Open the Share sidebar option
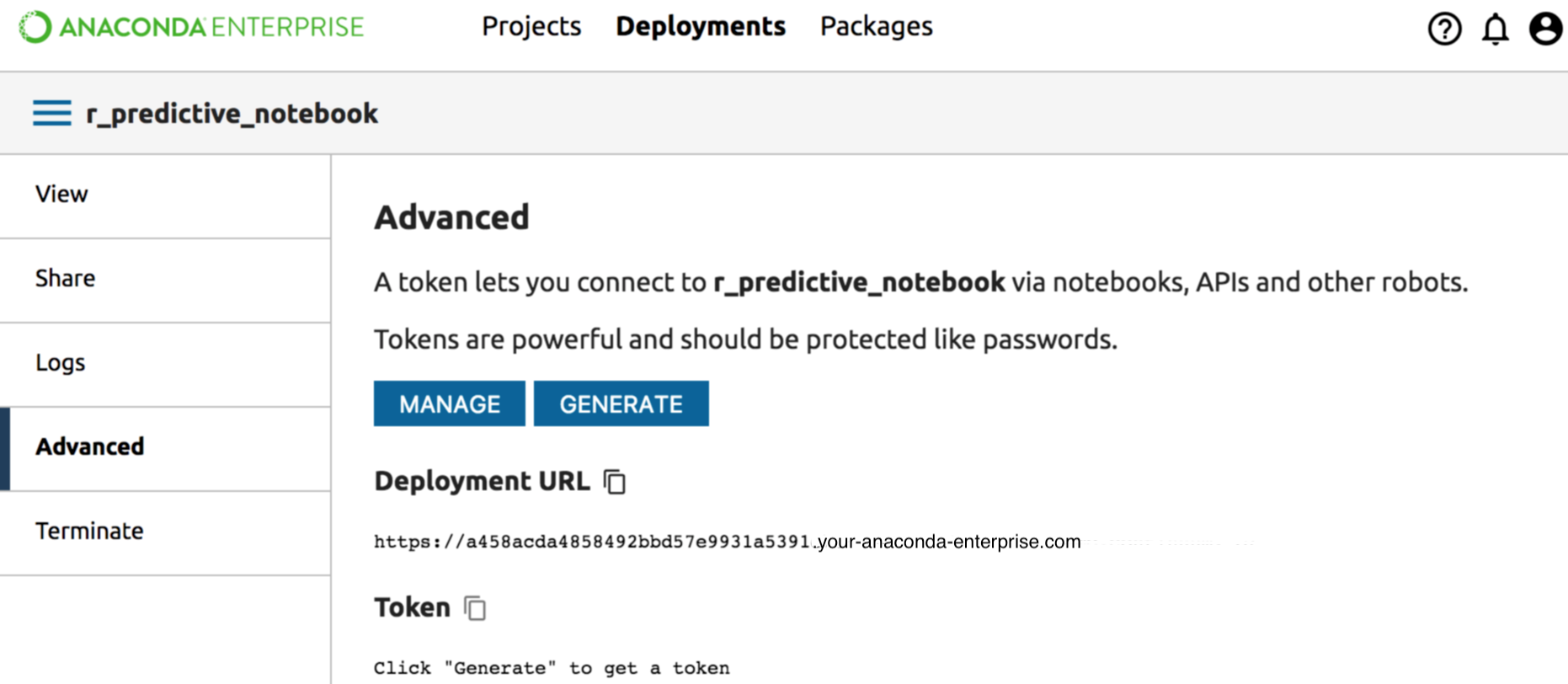This screenshot has height=684, width=1568. [65, 279]
